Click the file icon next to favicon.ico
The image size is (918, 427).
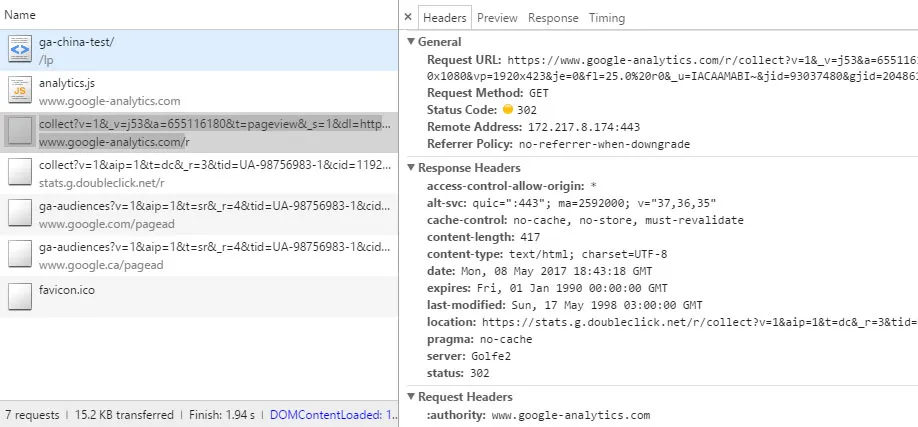20,296
